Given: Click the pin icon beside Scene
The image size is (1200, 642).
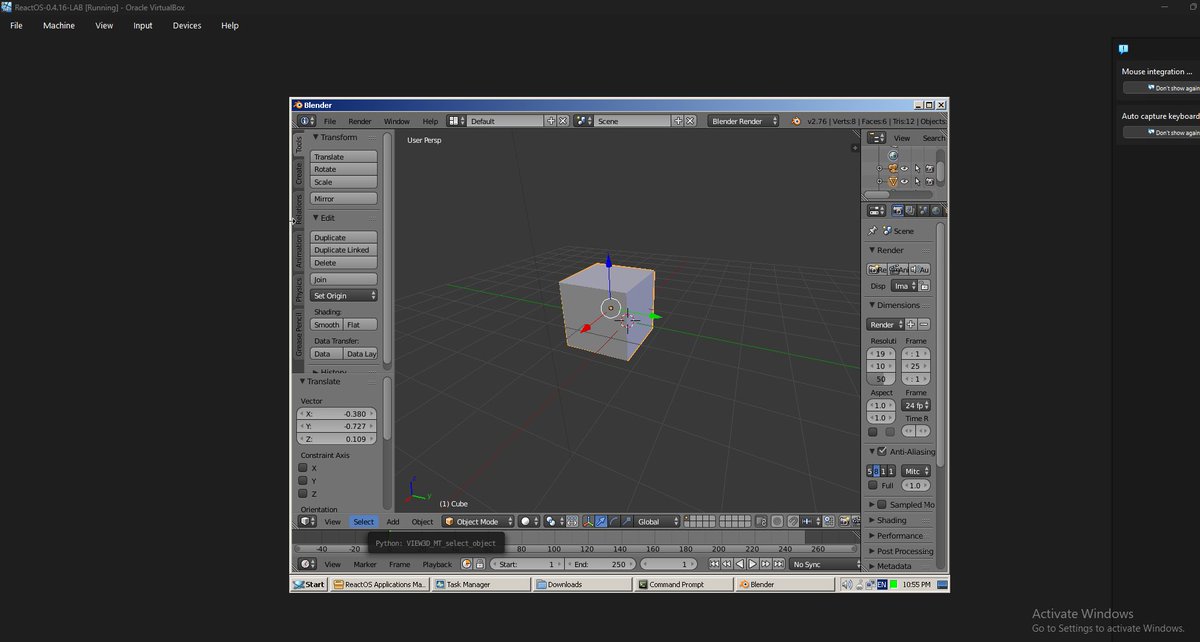Looking at the screenshot, I should pos(872,231).
